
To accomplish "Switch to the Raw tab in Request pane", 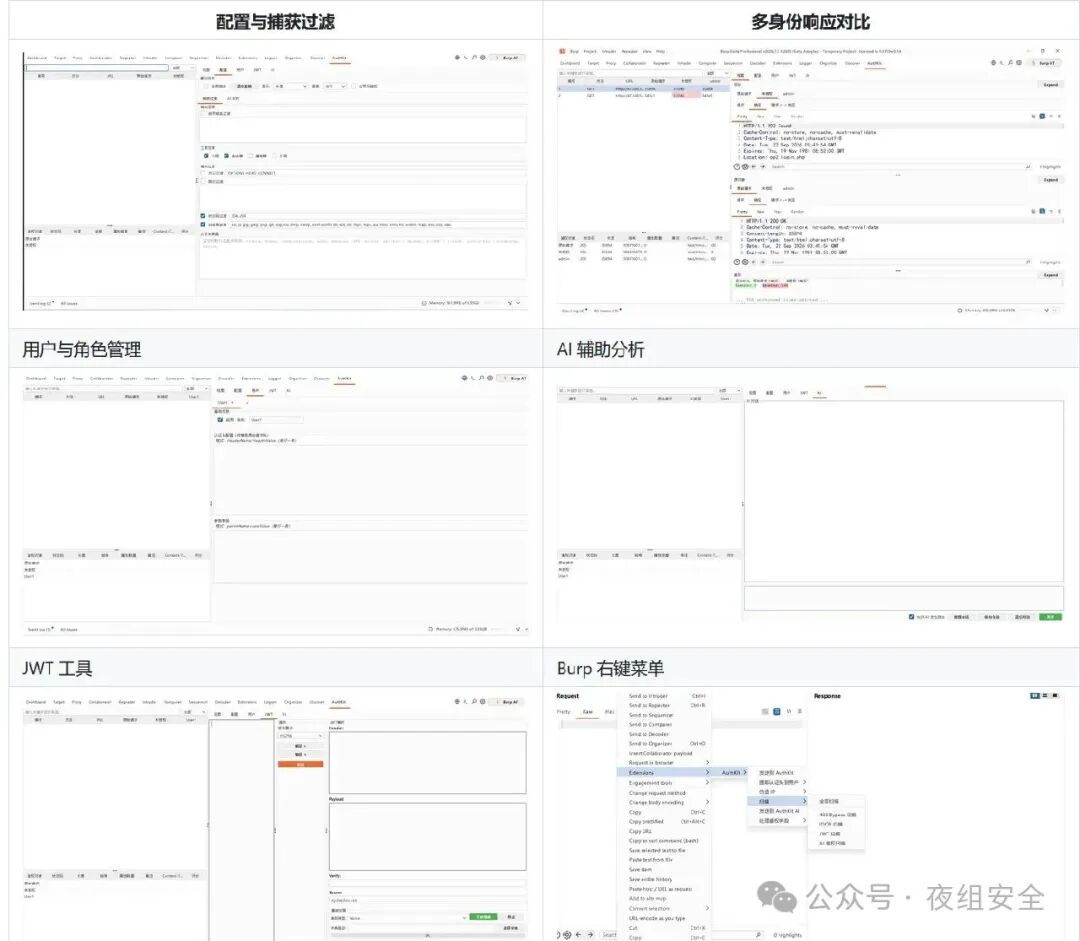I will [x=588, y=712].
